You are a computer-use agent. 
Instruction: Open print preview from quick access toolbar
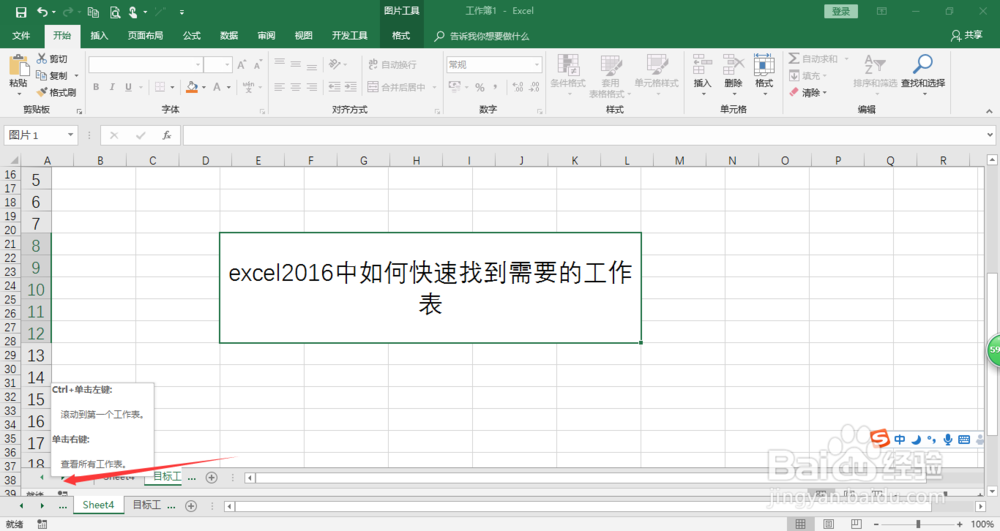pos(115,11)
